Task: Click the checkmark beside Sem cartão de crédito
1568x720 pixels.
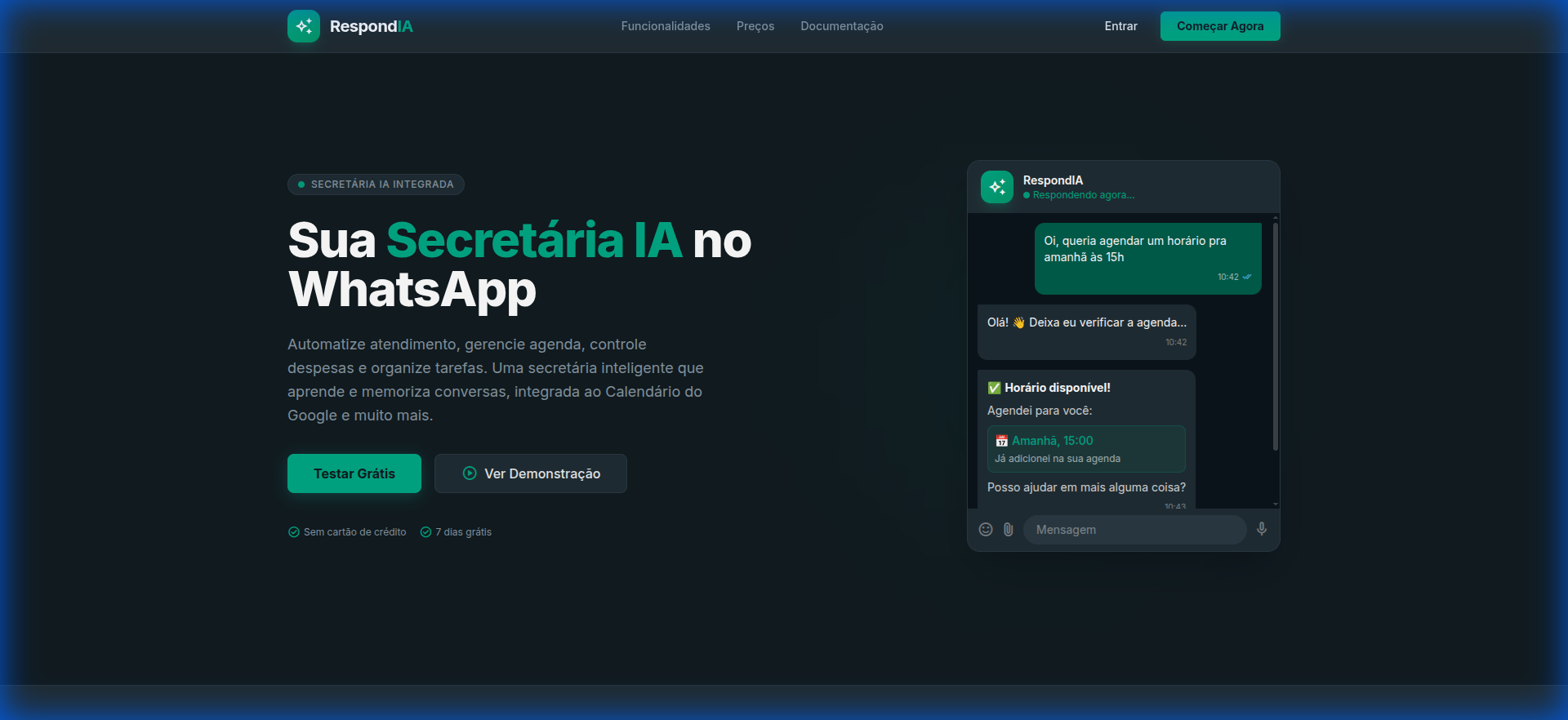Action: click(x=294, y=532)
